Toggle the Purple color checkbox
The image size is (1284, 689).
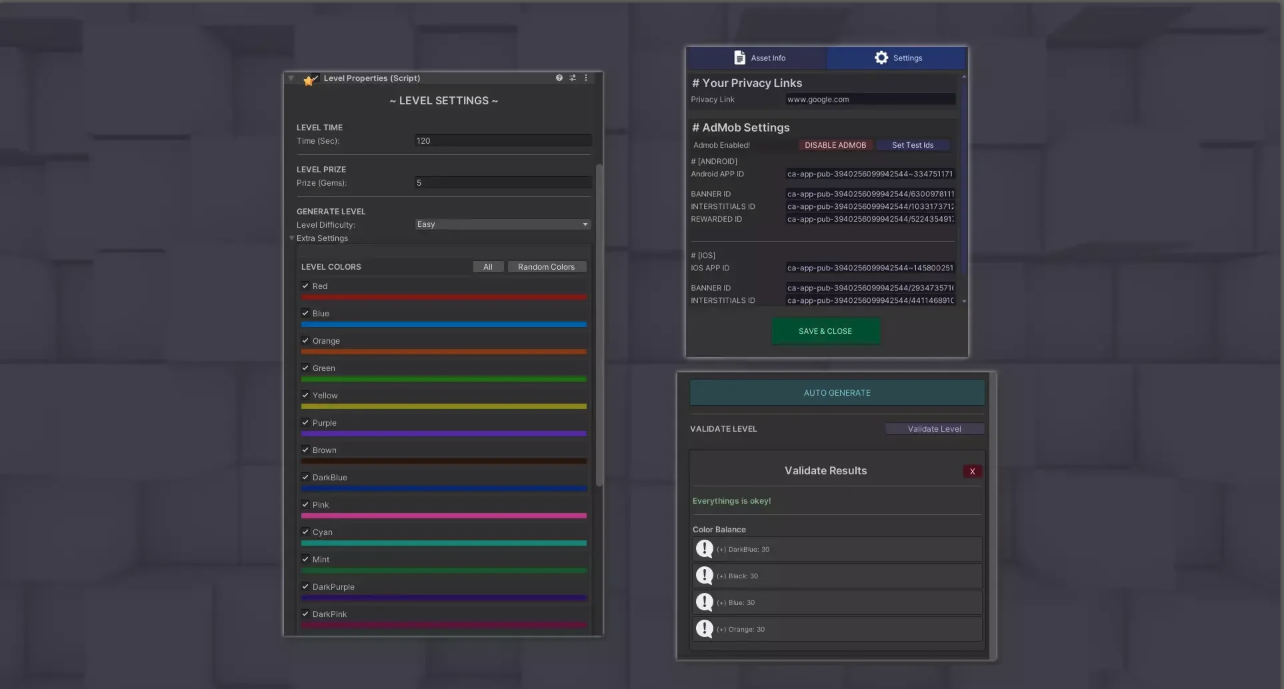[305, 423]
